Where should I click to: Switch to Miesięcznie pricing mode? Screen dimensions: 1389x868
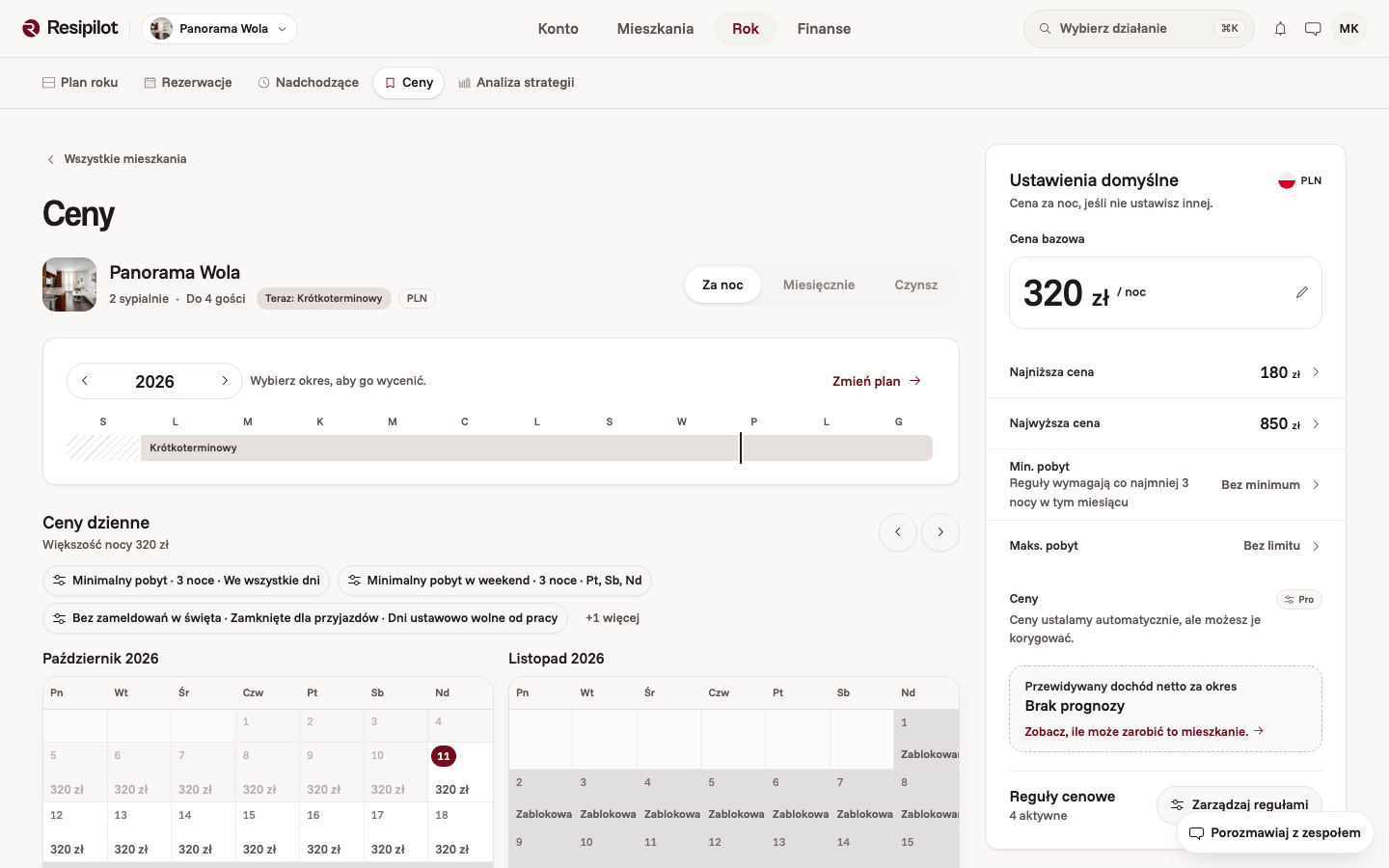819,285
